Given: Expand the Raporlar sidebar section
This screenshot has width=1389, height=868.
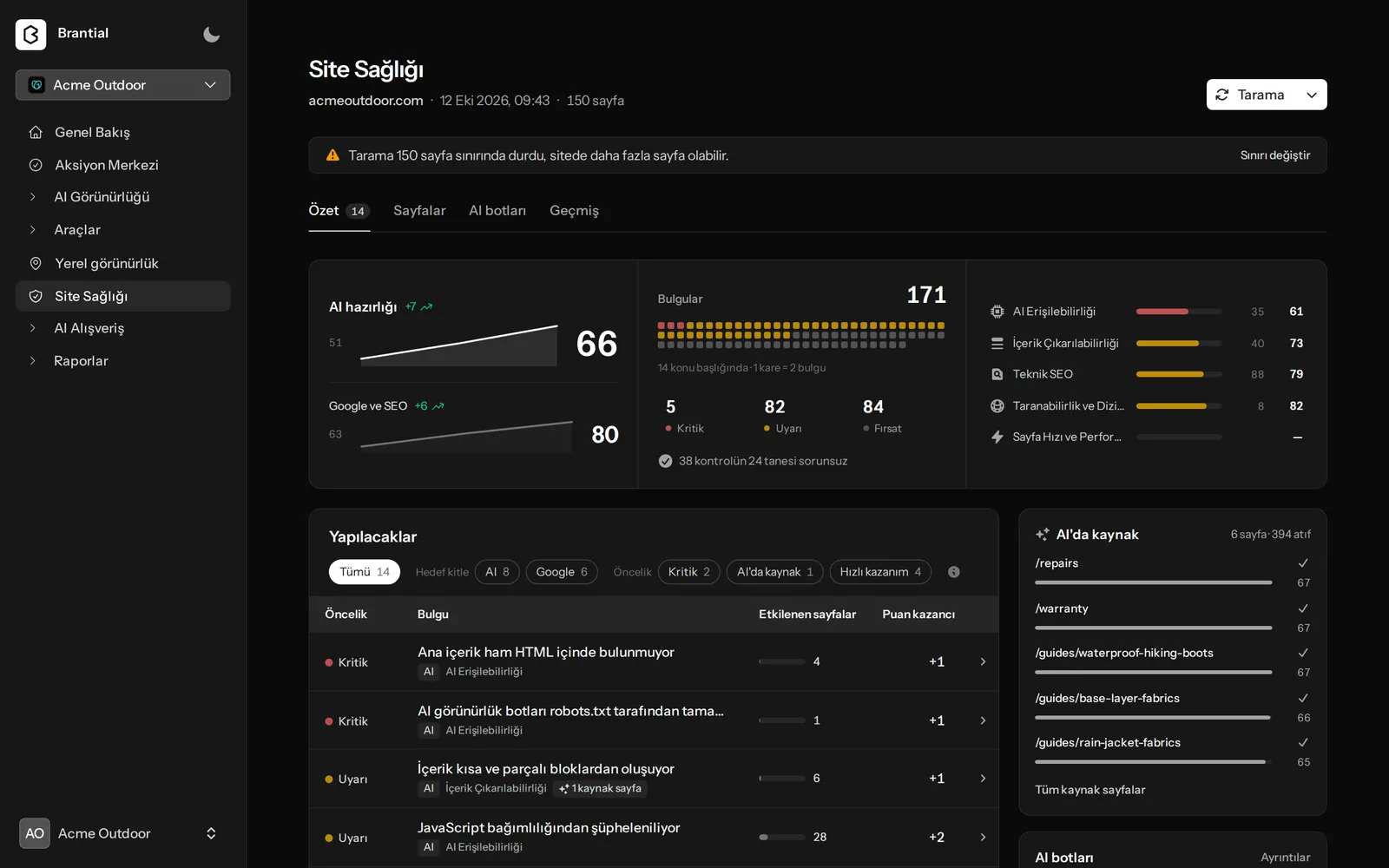Looking at the screenshot, I should tap(122, 361).
